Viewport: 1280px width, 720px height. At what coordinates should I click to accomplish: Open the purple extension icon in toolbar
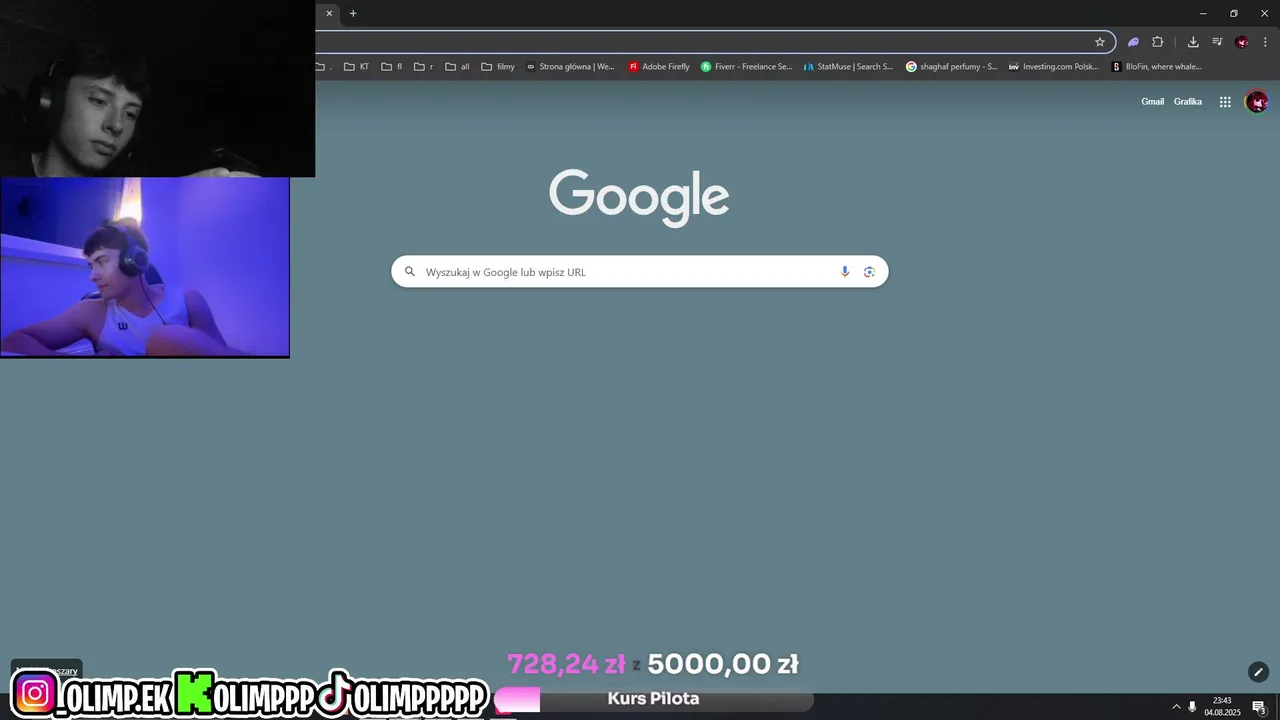click(x=1133, y=42)
